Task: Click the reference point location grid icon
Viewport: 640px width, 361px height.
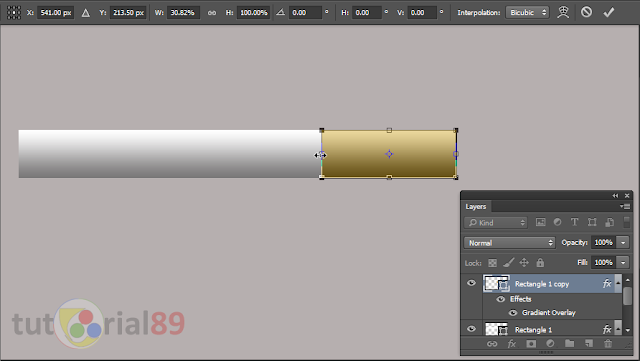Action: tap(13, 13)
